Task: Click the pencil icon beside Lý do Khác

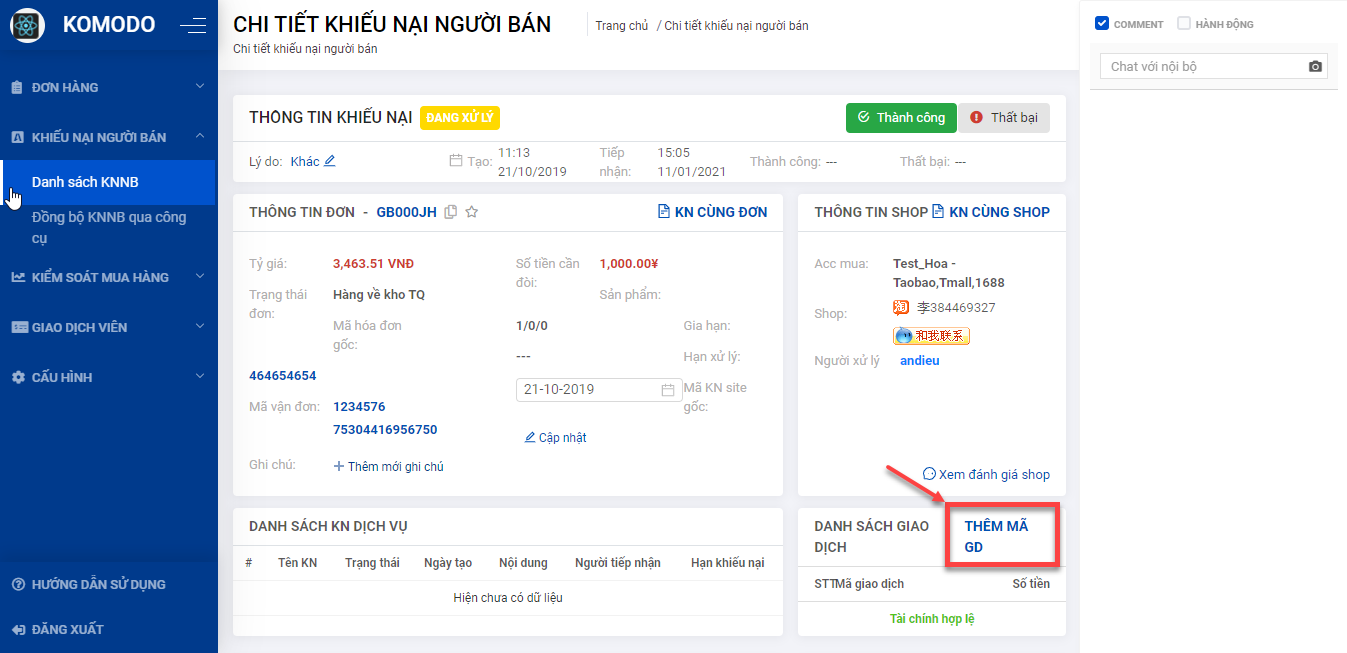Action: (330, 161)
